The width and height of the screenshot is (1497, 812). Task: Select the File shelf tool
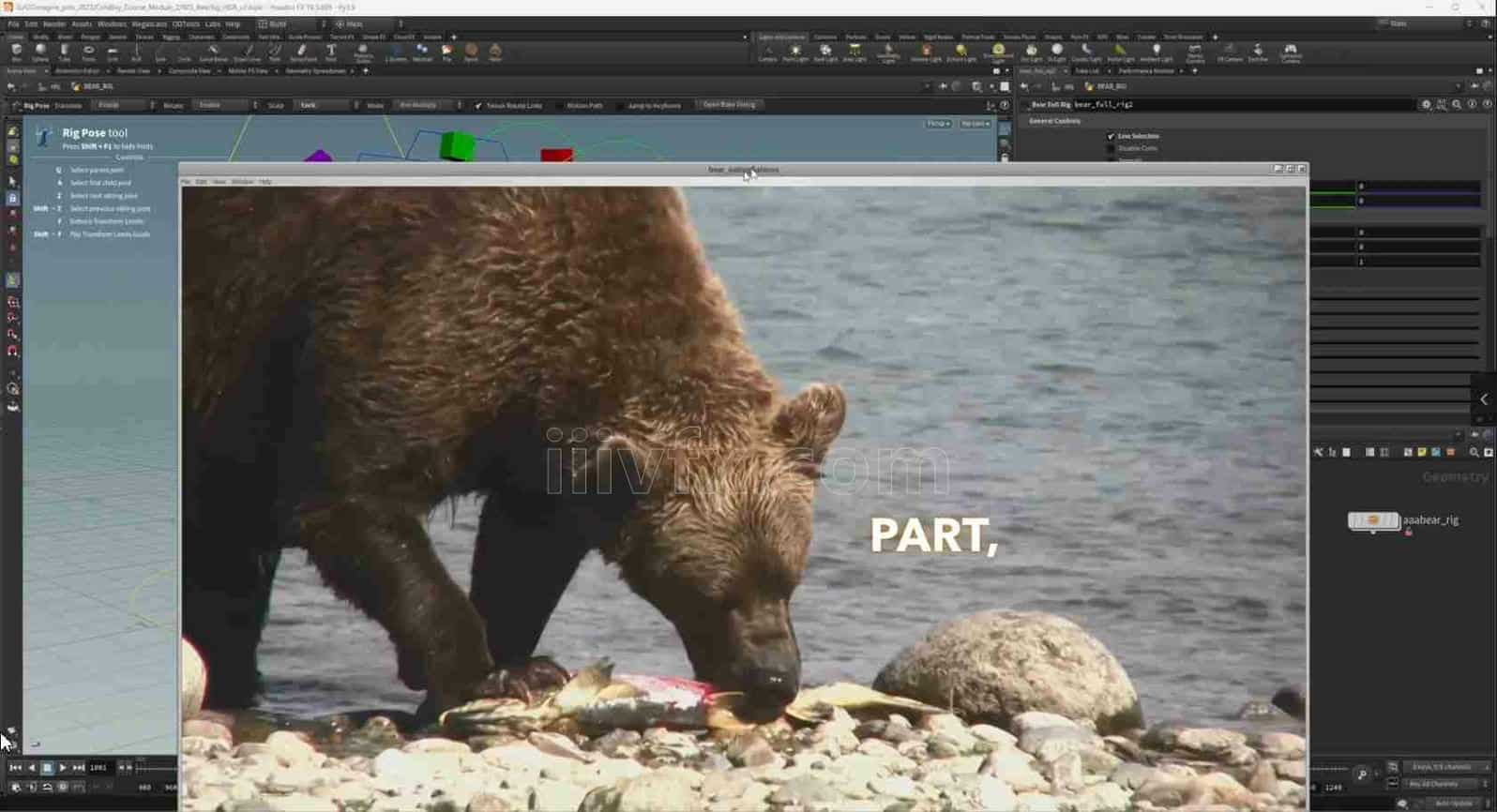(446, 53)
